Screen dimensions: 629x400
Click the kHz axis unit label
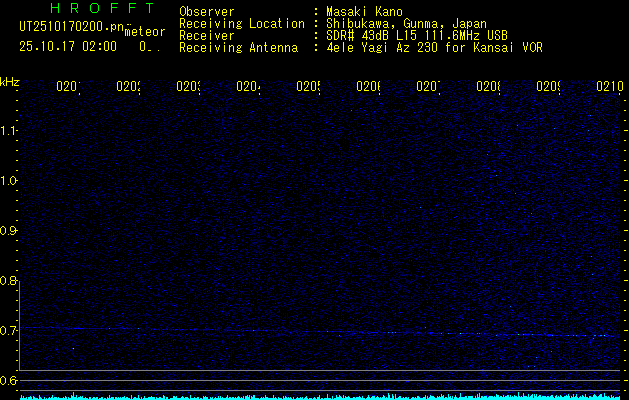tap(9, 80)
